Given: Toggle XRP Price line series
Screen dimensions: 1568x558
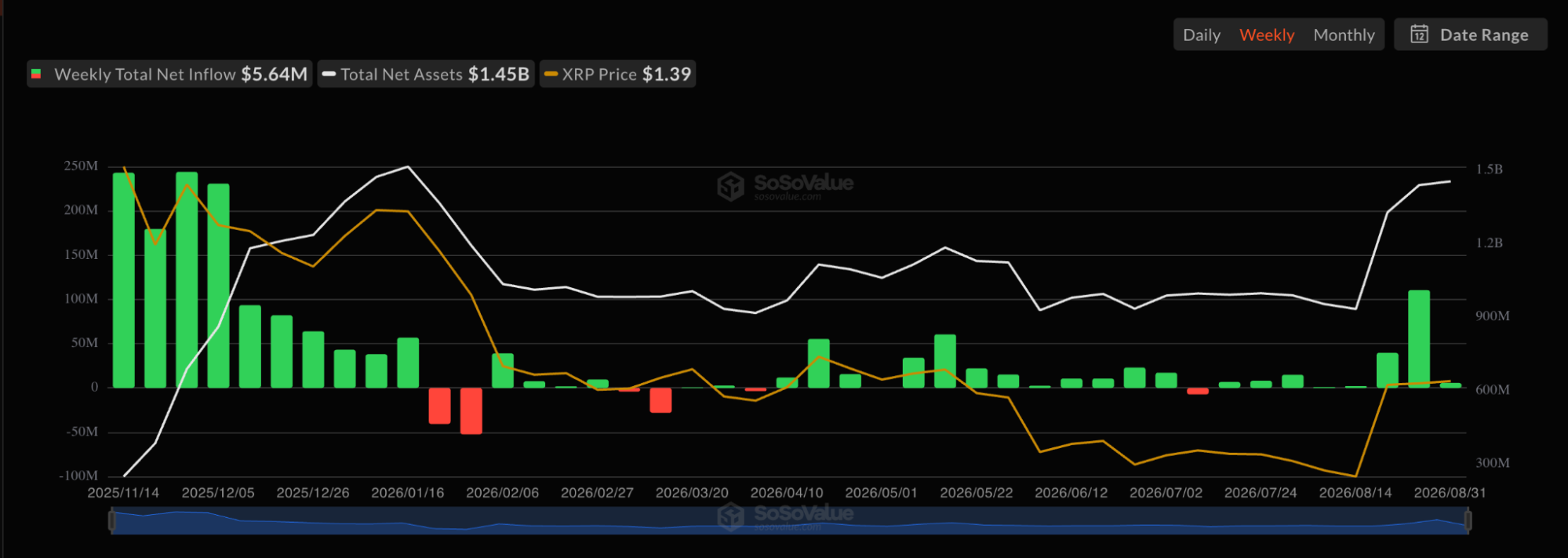Looking at the screenshot, I should [618, 75].
